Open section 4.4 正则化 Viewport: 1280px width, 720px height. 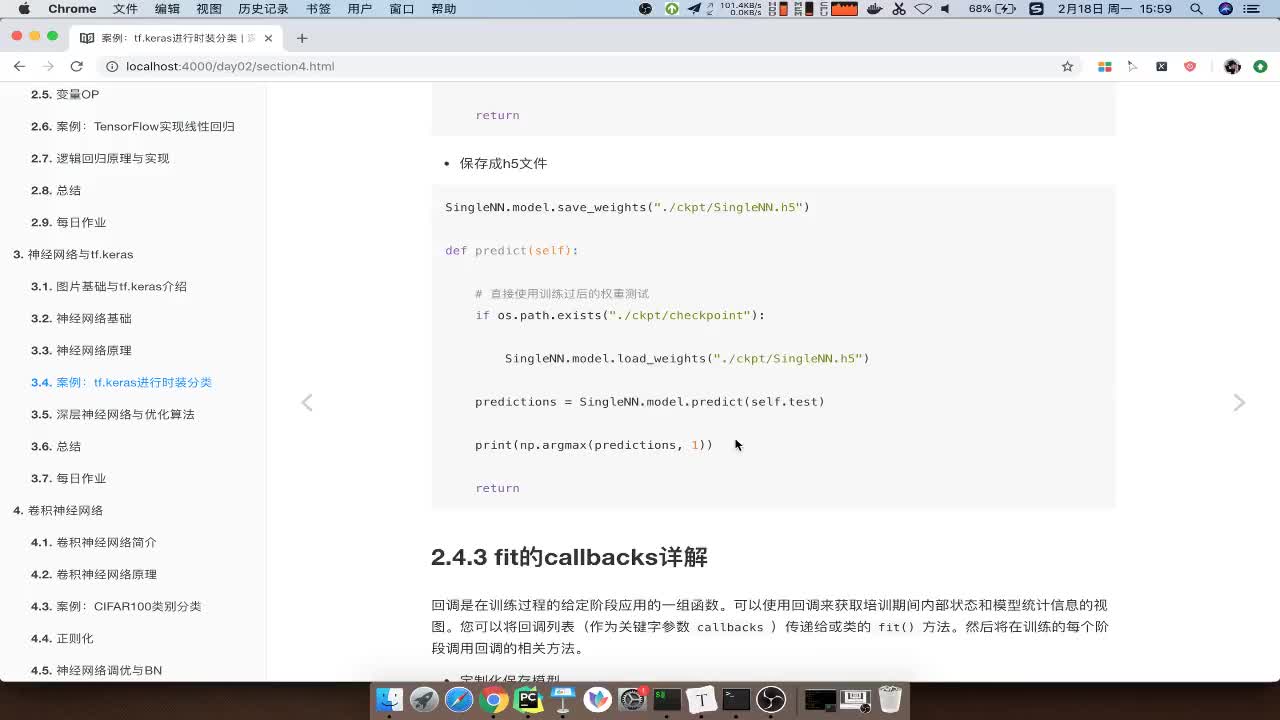click(62, 638)
